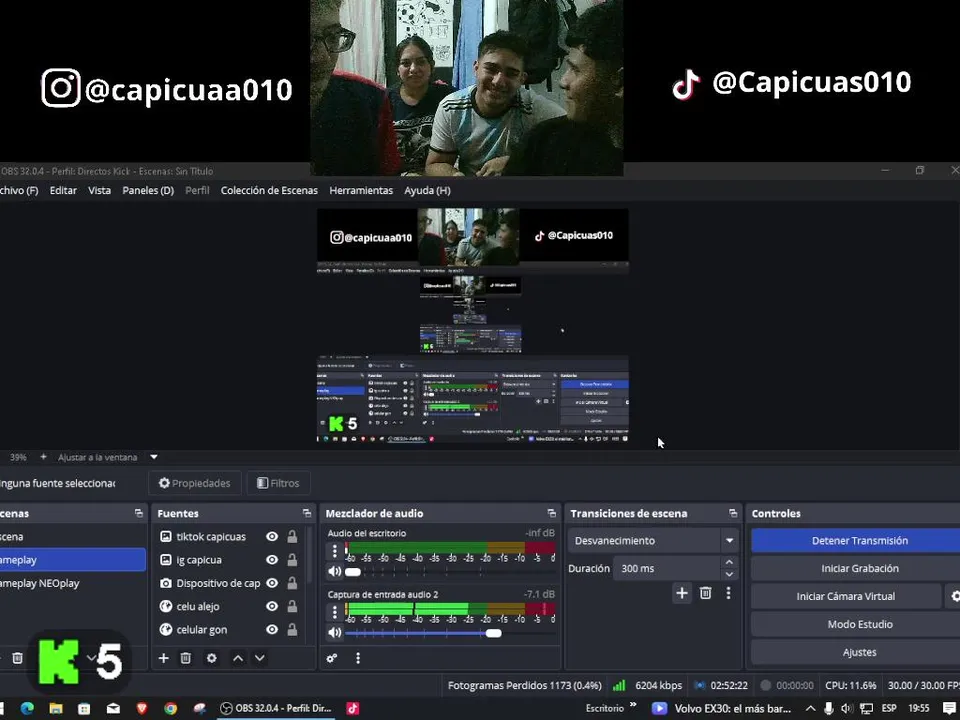
Task: Hide the celular gon source
Action: click(272, 629)
